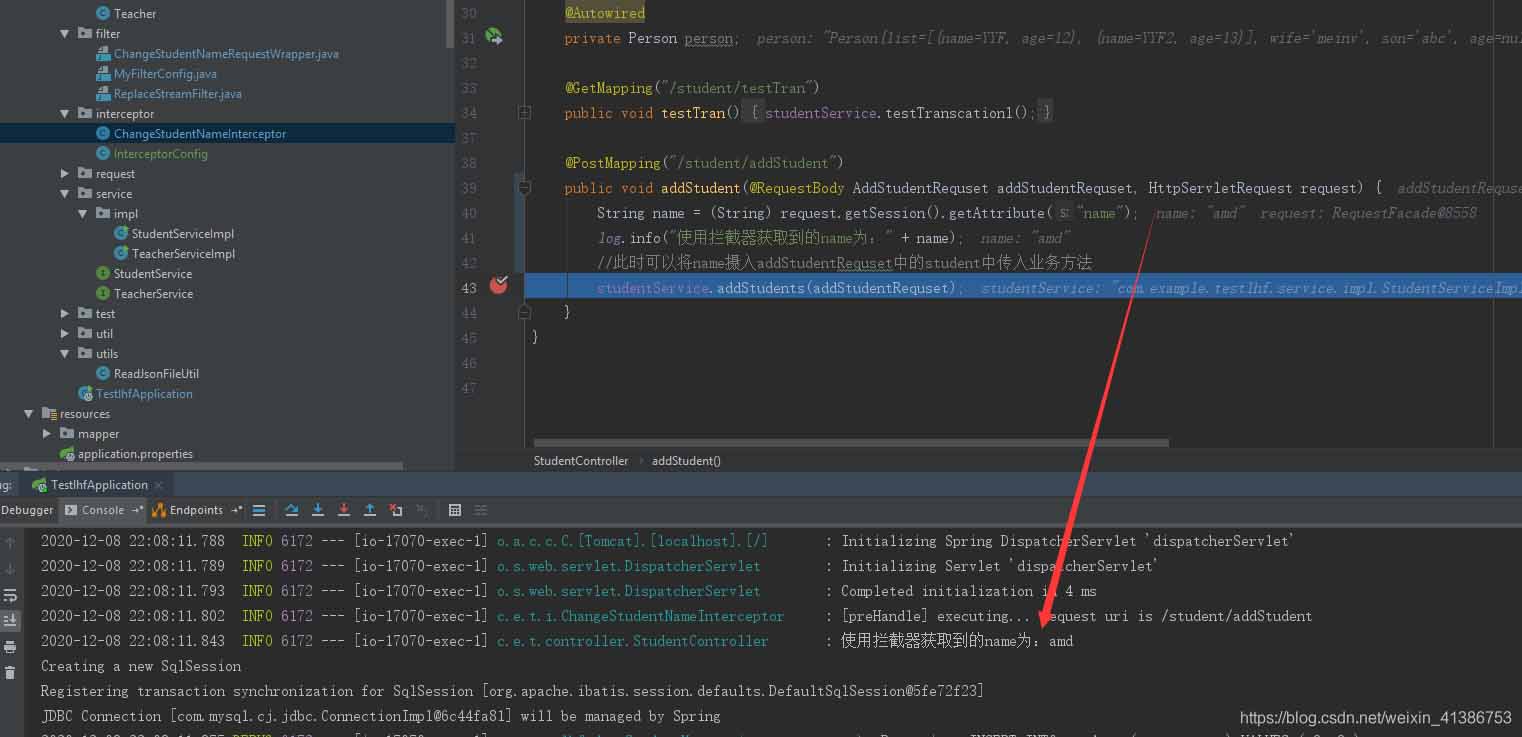This screenshot has width=1522, height=737.
Task: Click the Step Out debug icon
Action: tap(372, 510)
